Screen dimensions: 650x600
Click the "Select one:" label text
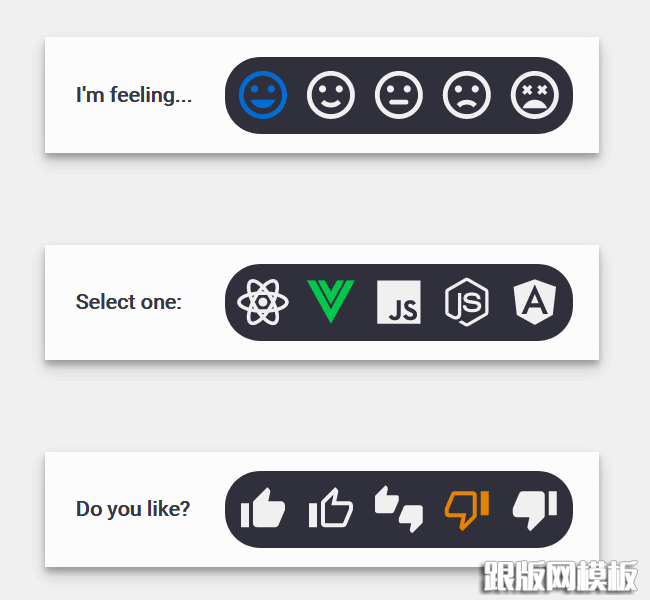pos(129,302)
